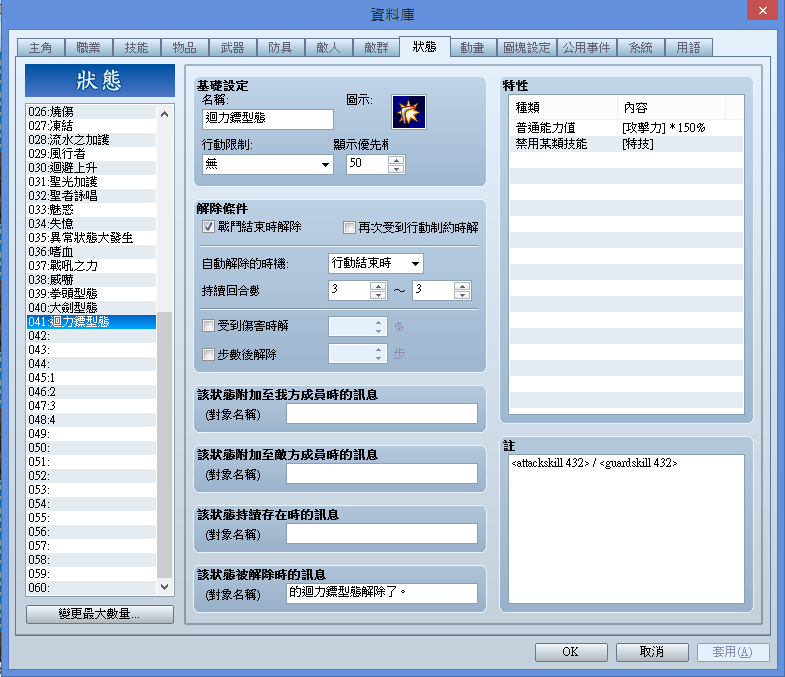Enable 受到傷害時解 checkbox
The height and width of the screenshot is (677, 785).
pyautogui.click(x=208, y=326)
